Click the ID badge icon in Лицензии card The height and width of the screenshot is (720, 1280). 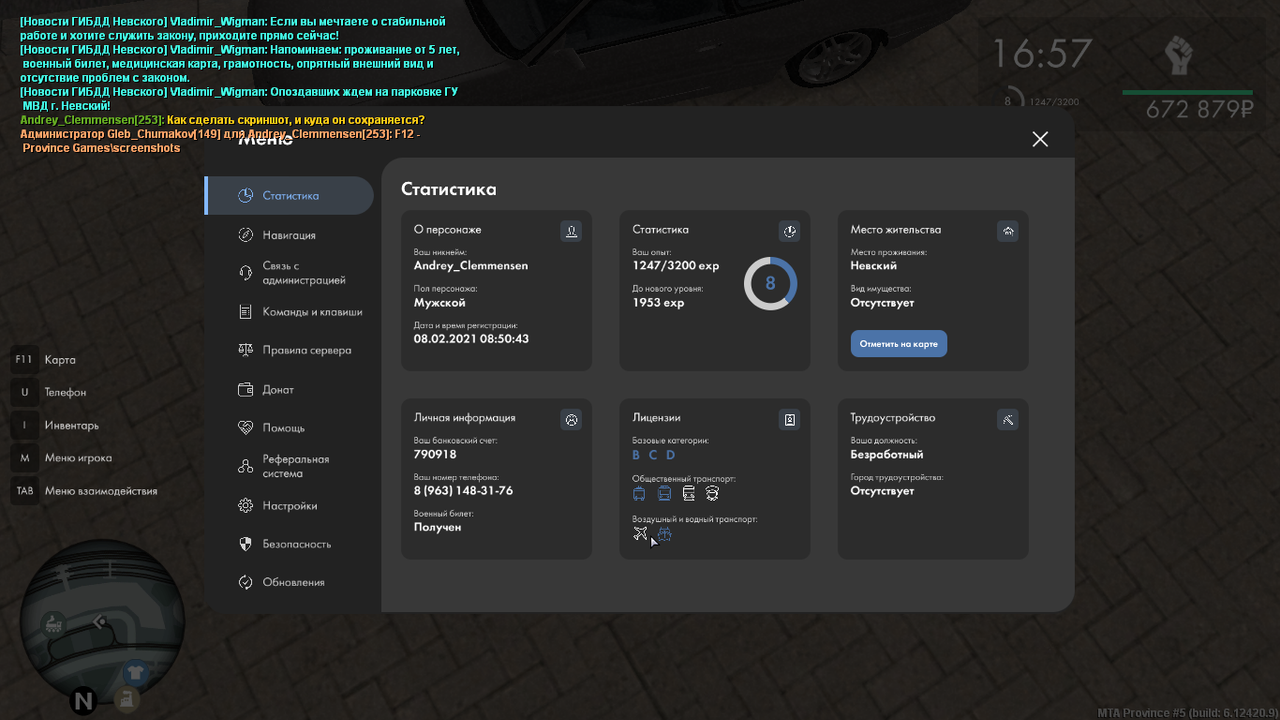[x=789, y=420]
